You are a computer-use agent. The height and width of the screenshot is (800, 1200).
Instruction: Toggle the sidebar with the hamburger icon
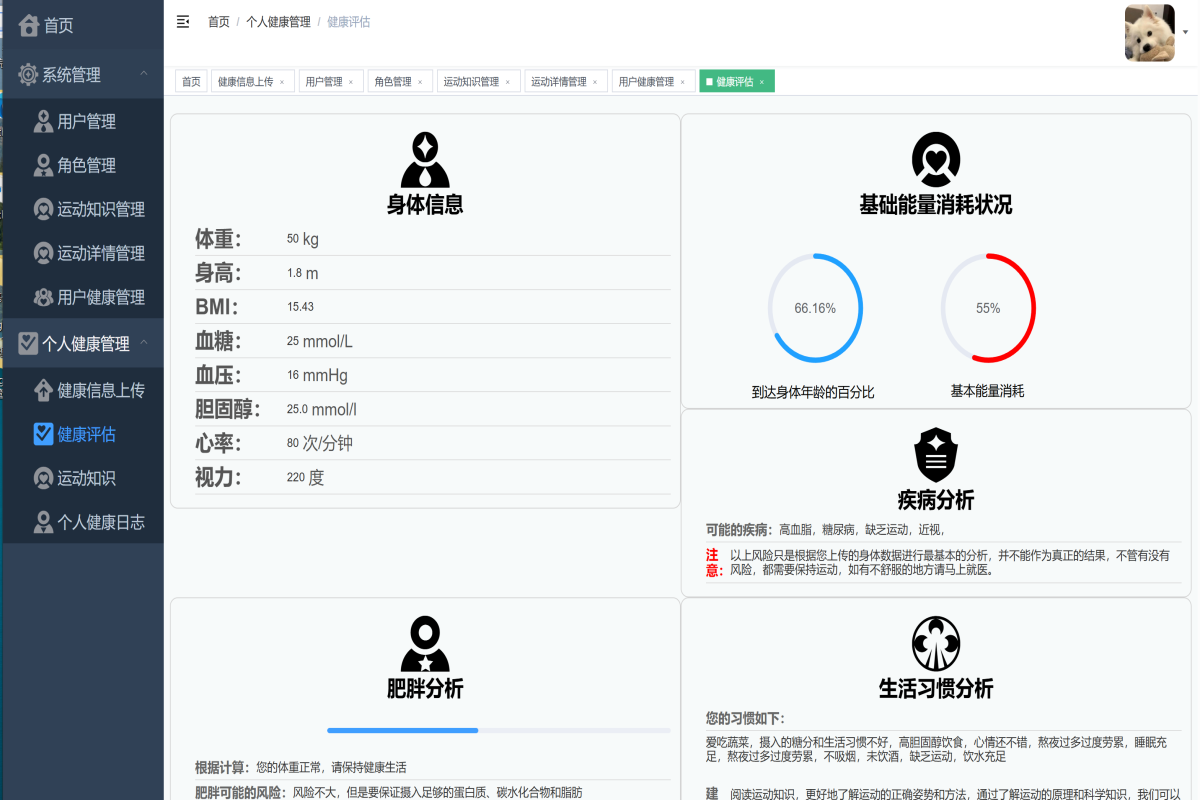tap(182, 21)
